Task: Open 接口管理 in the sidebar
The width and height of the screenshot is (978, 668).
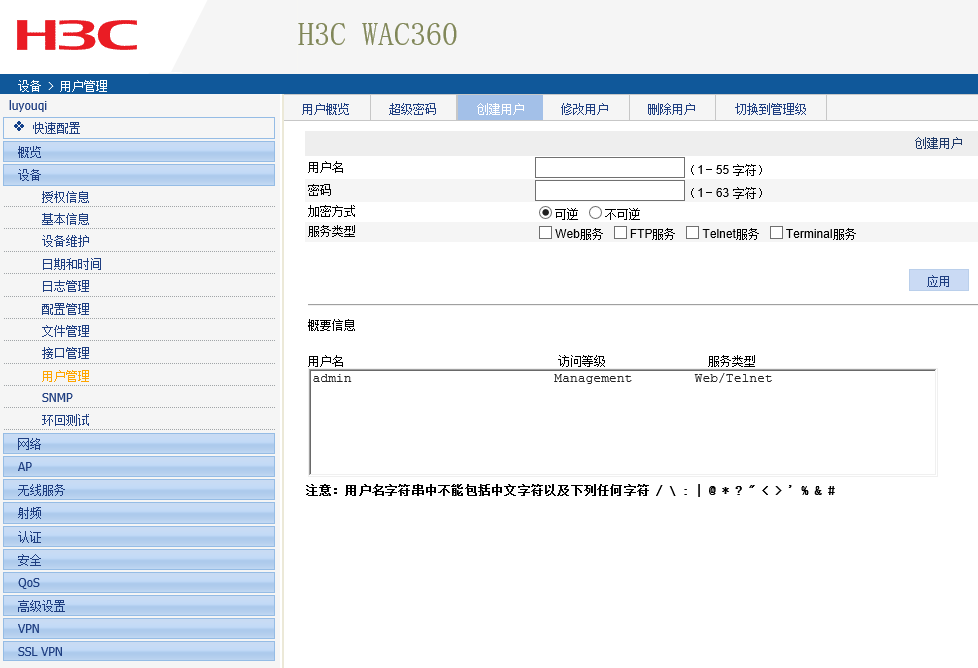Action: [x=65, y=353]
